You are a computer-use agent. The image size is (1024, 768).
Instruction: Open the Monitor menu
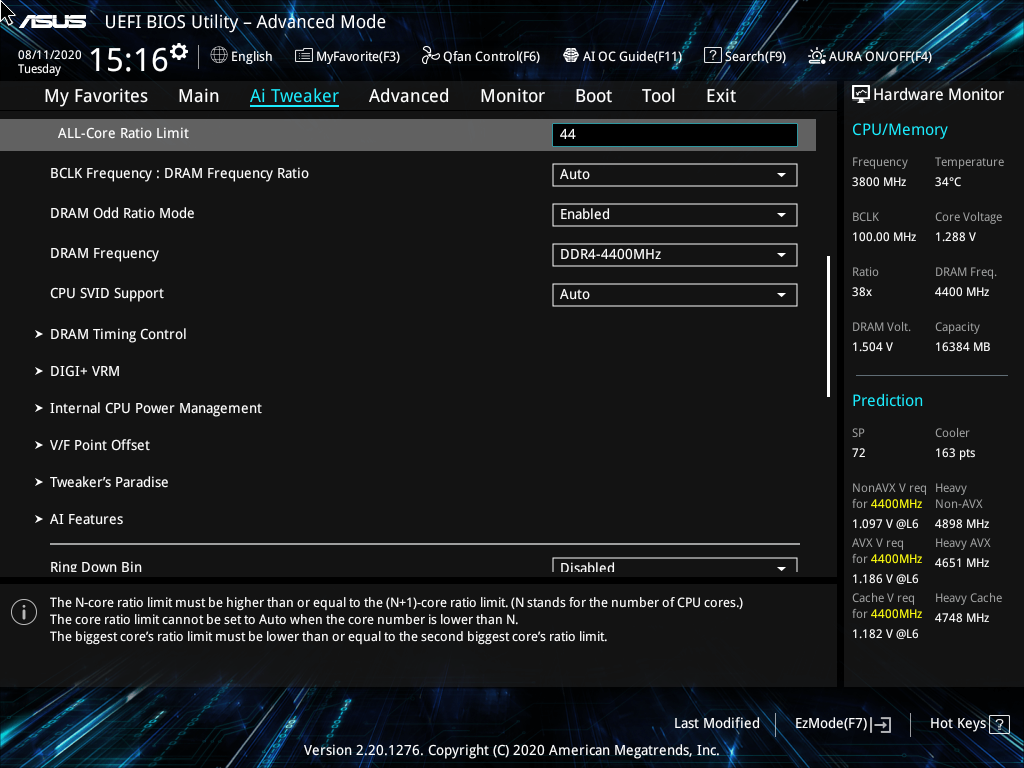(512, 95)
